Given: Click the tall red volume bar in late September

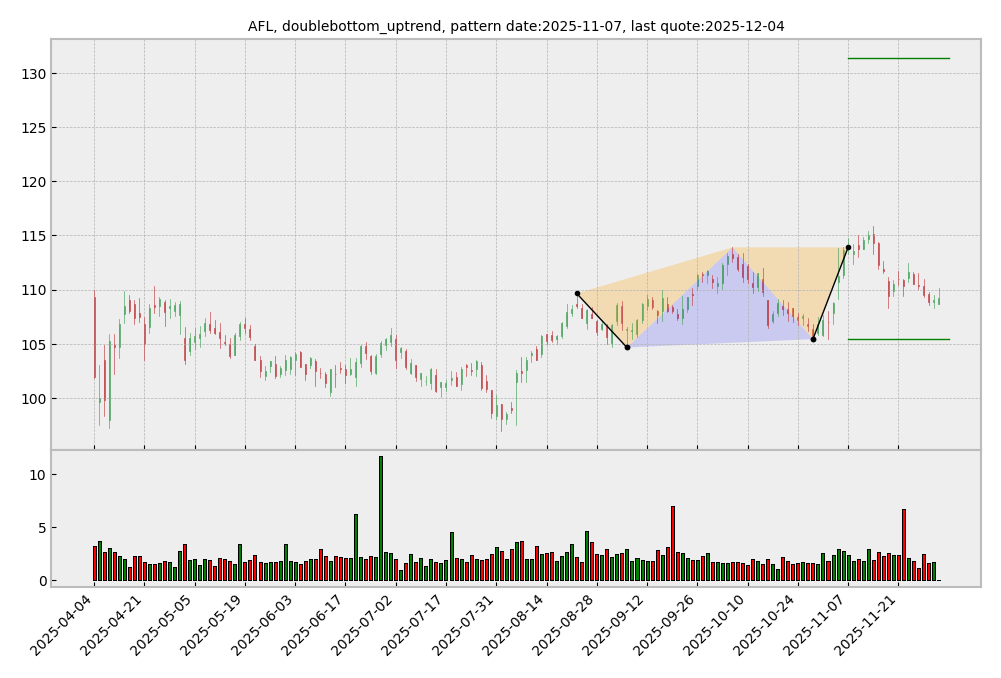Looking at the screenshot, I should [x=673, y=543].
